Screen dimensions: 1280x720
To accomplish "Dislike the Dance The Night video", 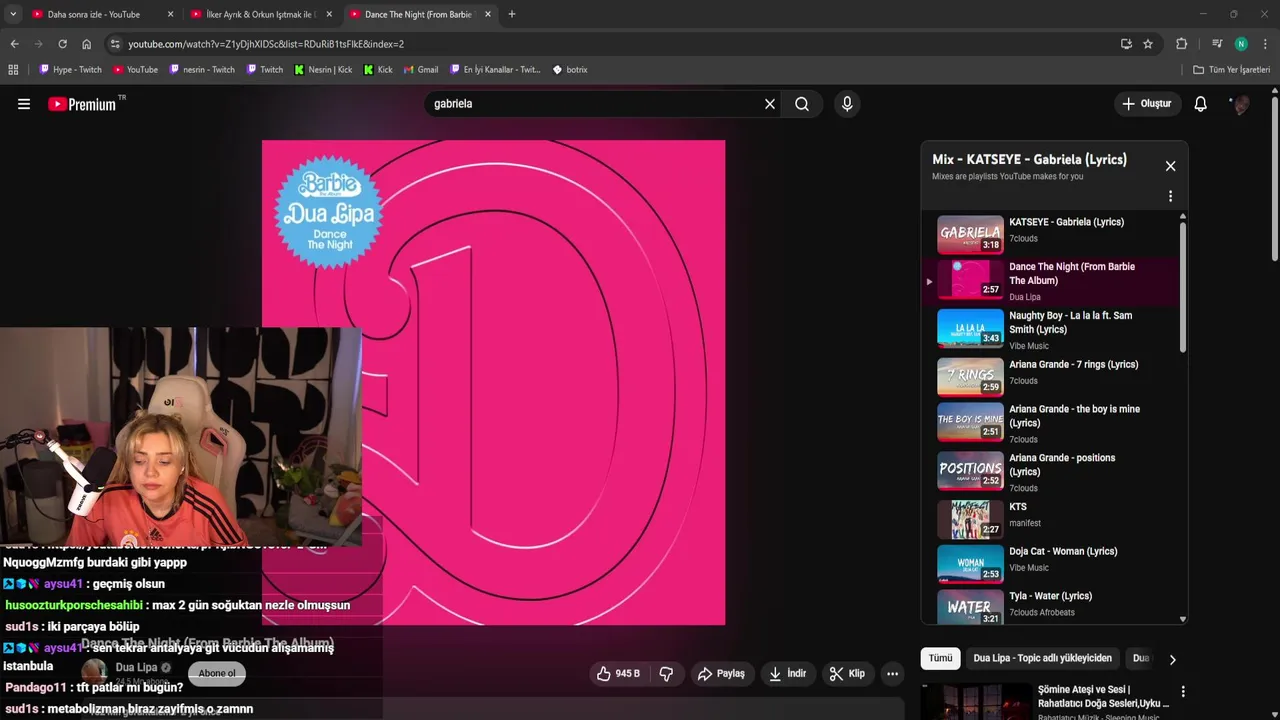I will (666, 674).
